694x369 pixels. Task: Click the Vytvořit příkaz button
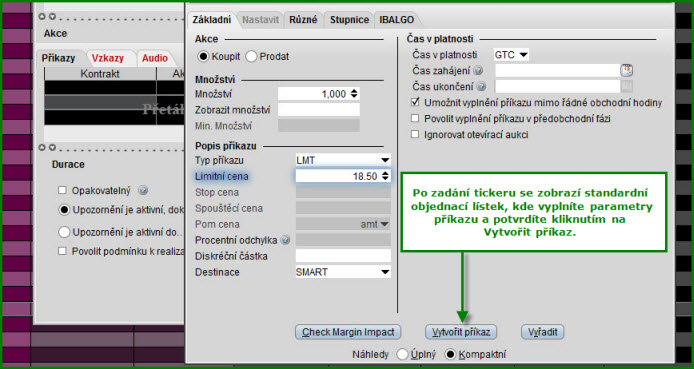click(x=461, y=332)
